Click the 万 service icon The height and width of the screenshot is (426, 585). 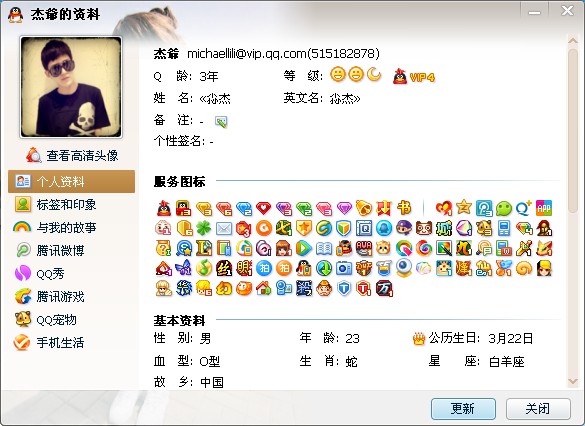(384, 288)
